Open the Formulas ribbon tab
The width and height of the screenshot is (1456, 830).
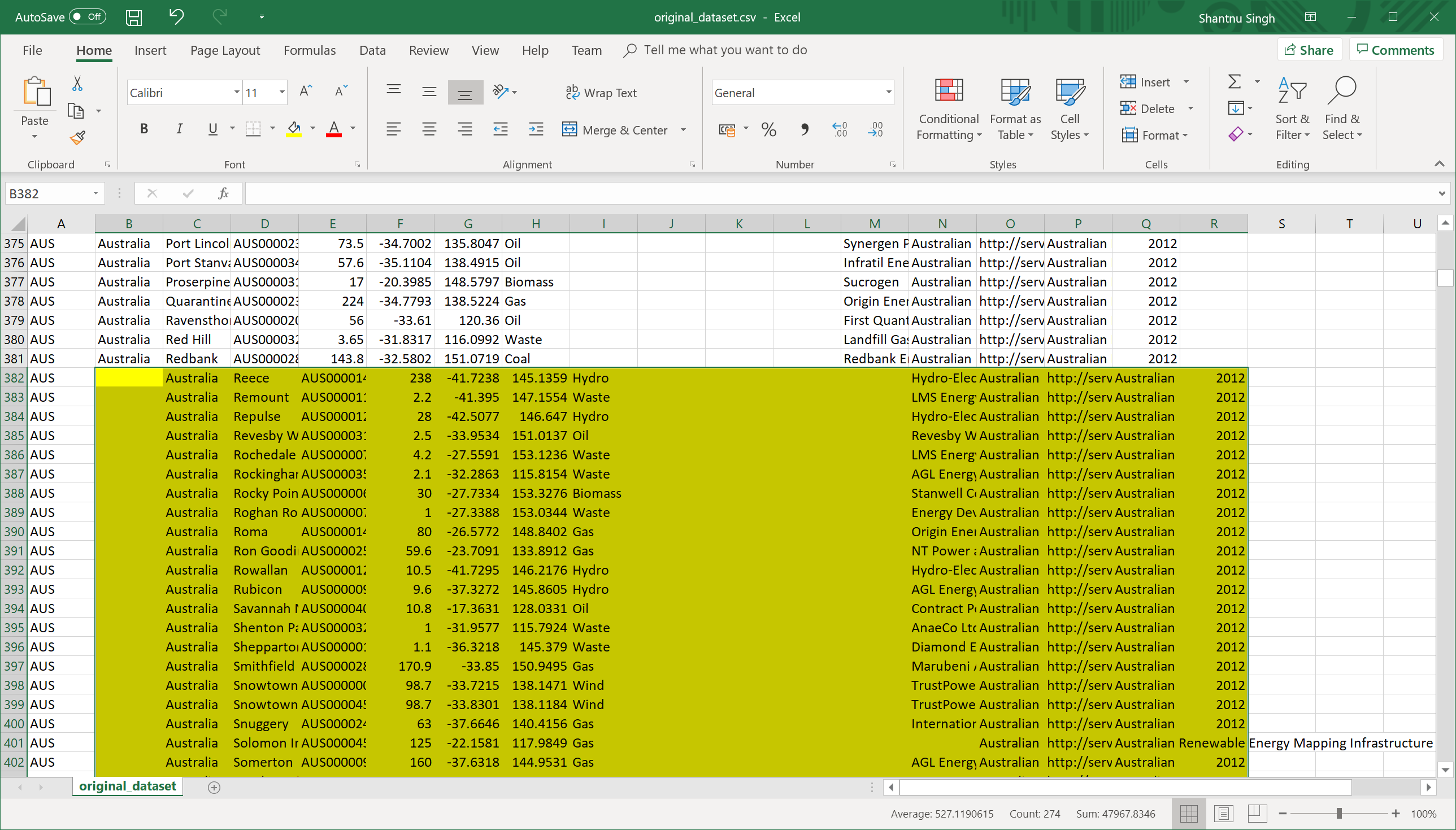click(310, 50)
